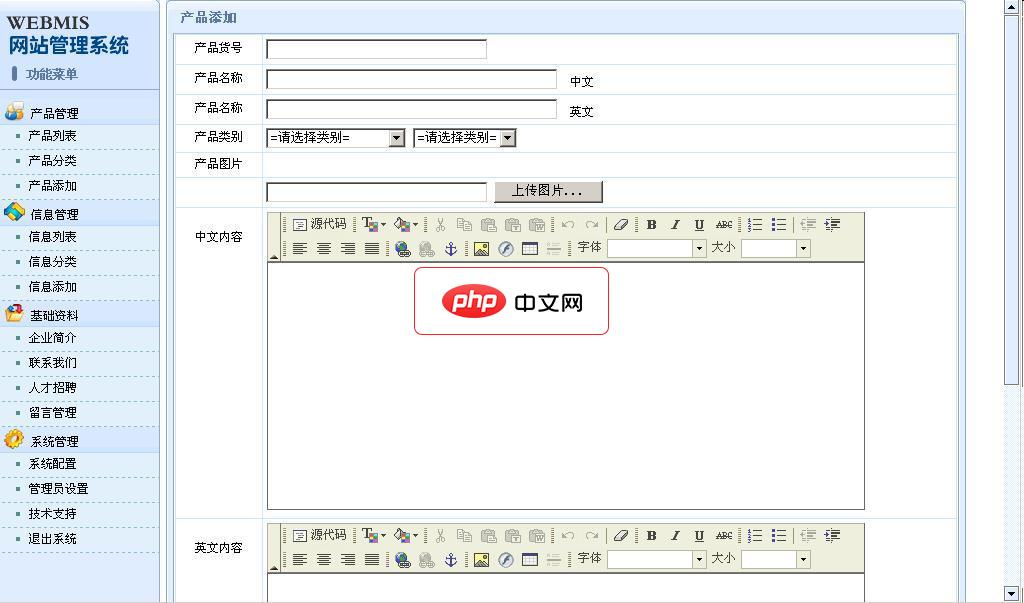Insert table icon in the 中文内容 editor

coord(530,249)
